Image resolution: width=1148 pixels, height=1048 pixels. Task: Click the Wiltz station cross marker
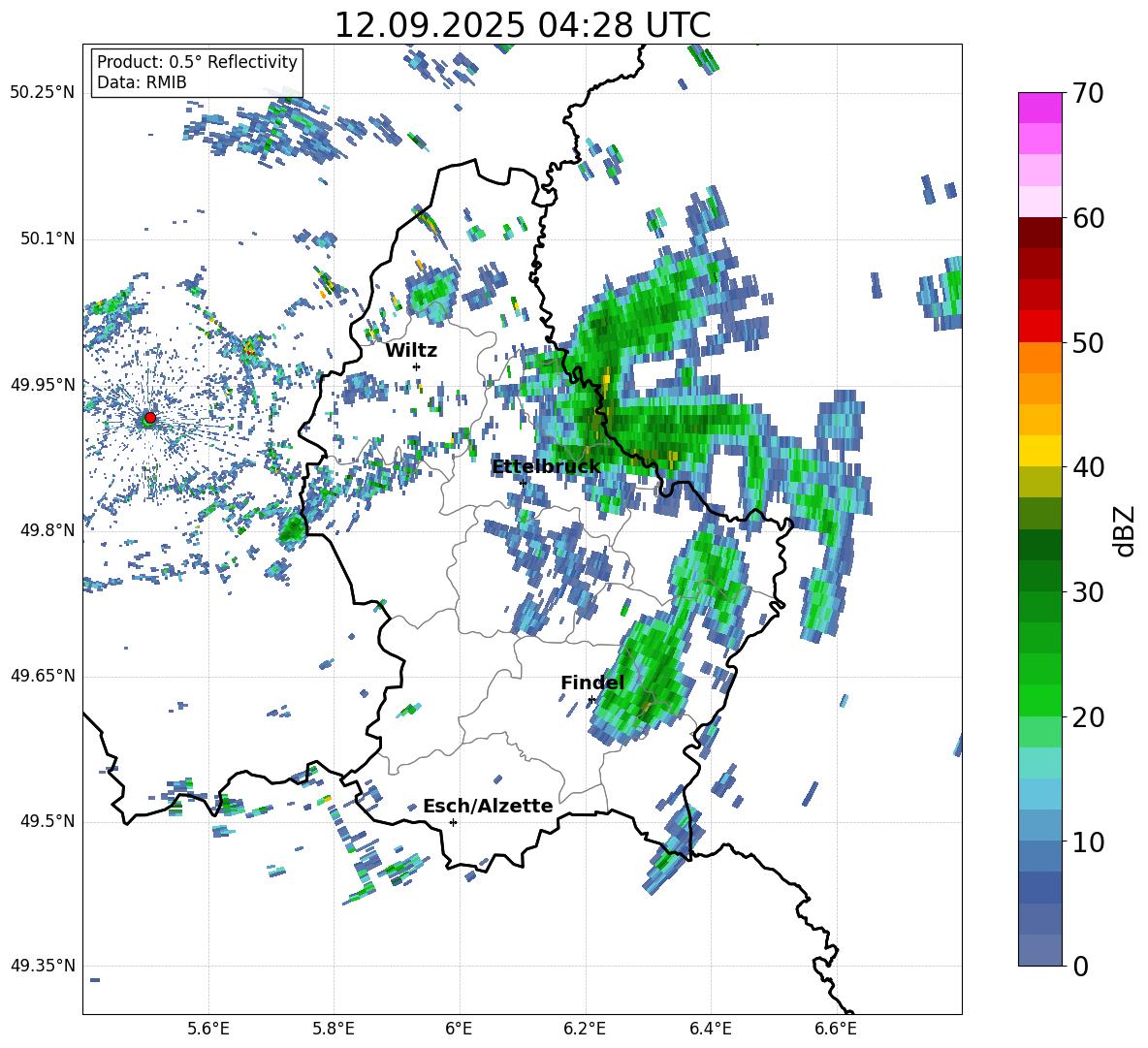pos(417,366)
